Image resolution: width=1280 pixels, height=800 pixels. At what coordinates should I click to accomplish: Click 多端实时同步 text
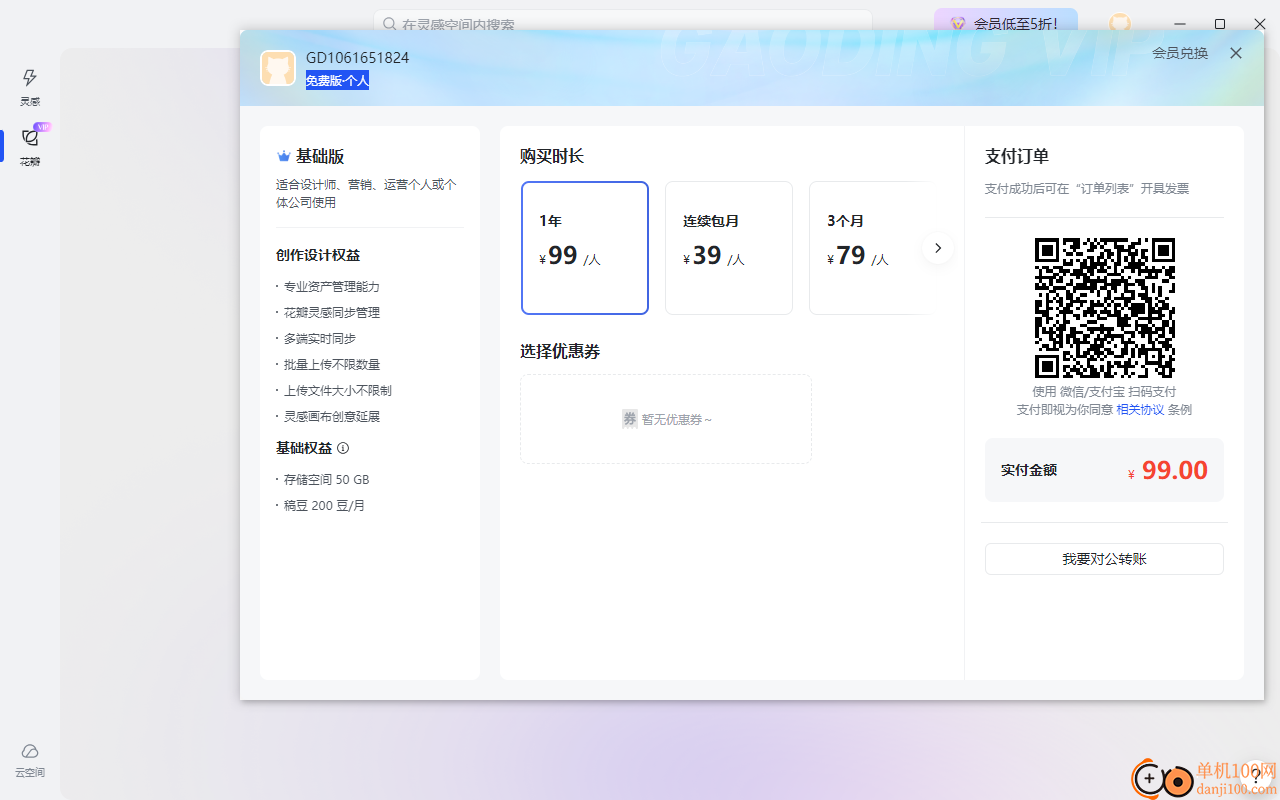click(319, 339)
